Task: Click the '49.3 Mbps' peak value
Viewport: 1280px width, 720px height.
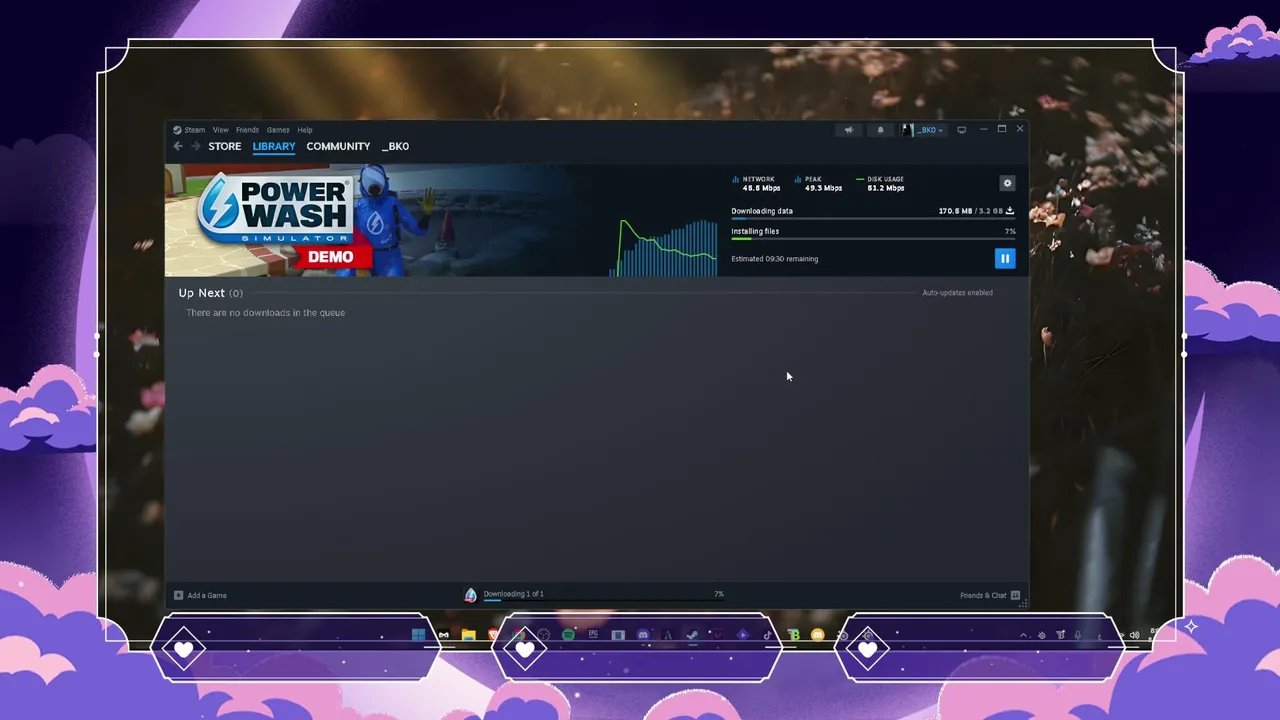Action: (823, 188)
